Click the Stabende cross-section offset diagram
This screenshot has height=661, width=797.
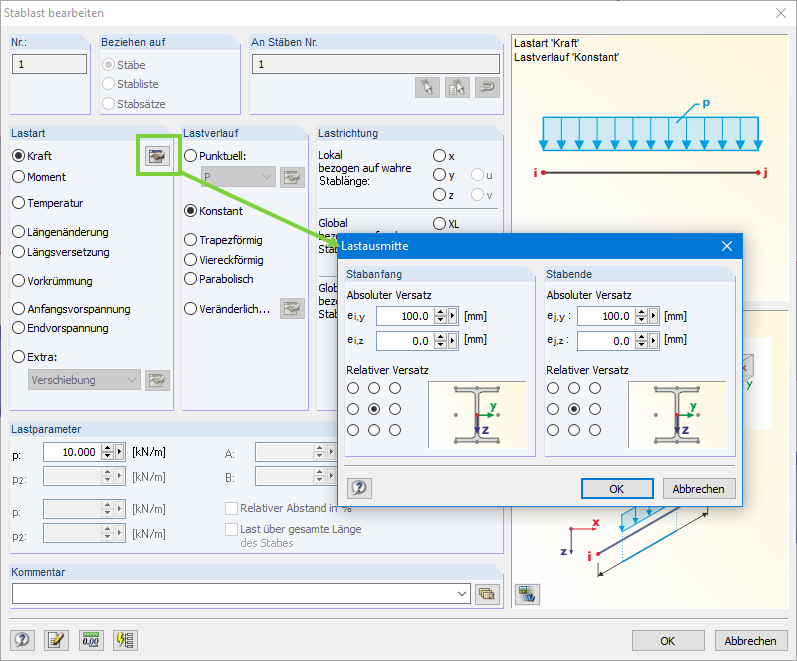(677, 415)
